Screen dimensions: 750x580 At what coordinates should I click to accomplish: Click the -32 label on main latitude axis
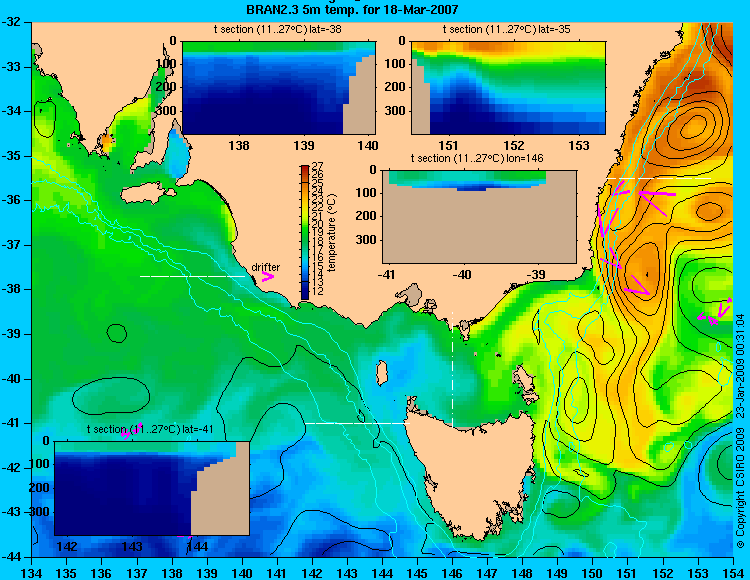(11, 22)
